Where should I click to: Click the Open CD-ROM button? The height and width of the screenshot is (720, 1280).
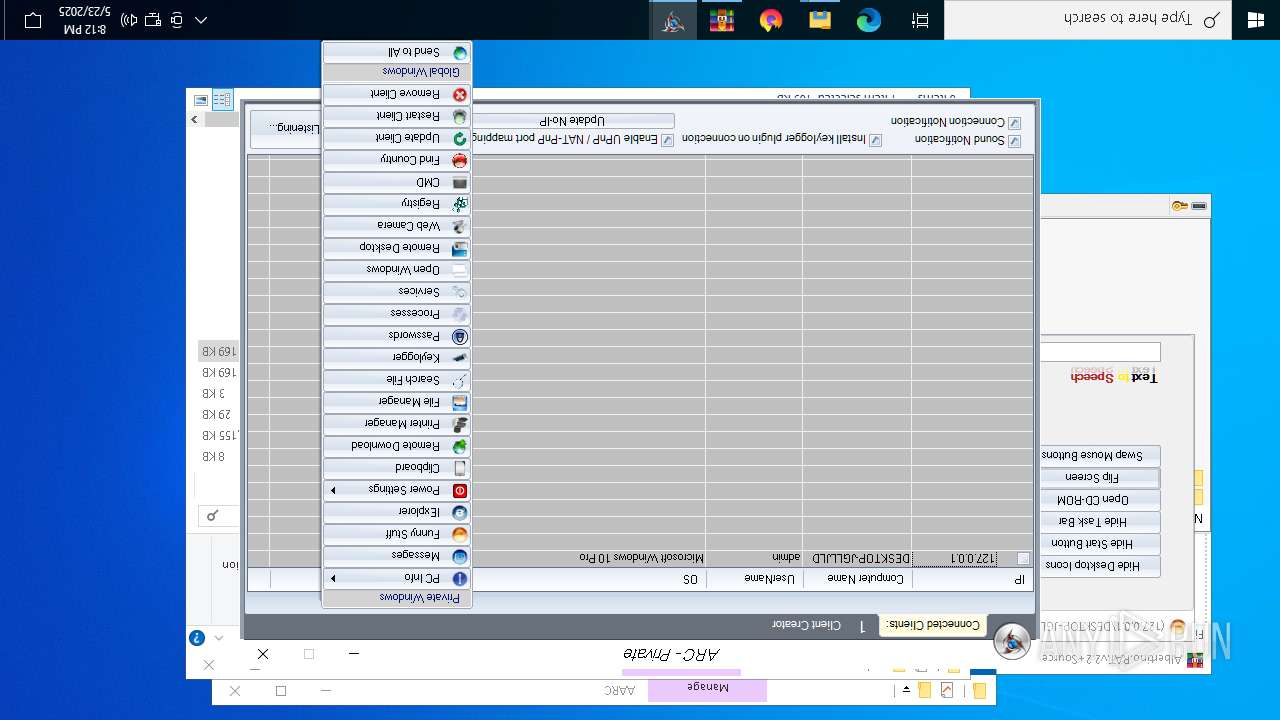coord(1099,499)
